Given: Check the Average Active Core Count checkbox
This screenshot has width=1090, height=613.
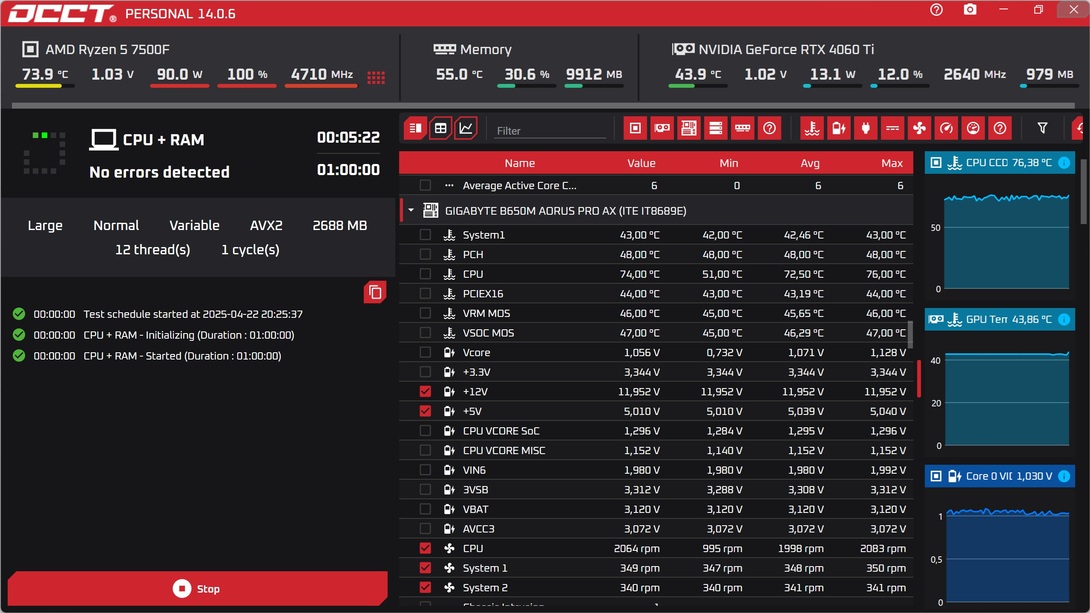Looking at the screenshot, I should (425, 186).
